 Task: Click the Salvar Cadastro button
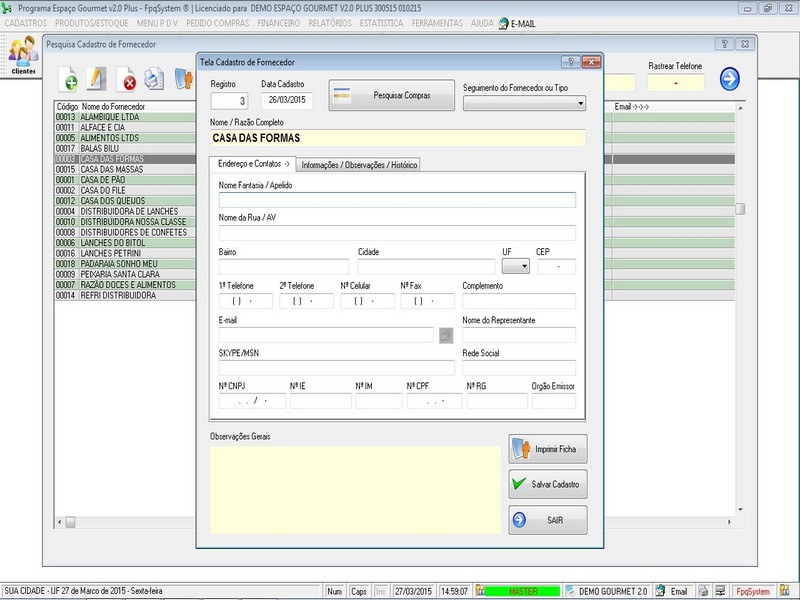coord(547,484)
